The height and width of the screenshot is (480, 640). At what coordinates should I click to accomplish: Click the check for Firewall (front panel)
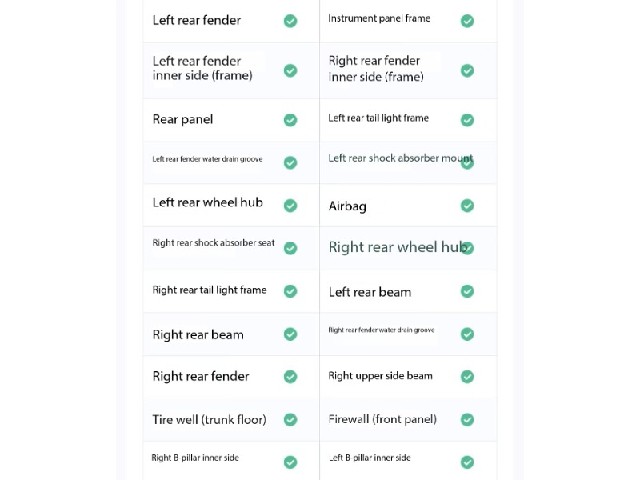coord(467,420)
